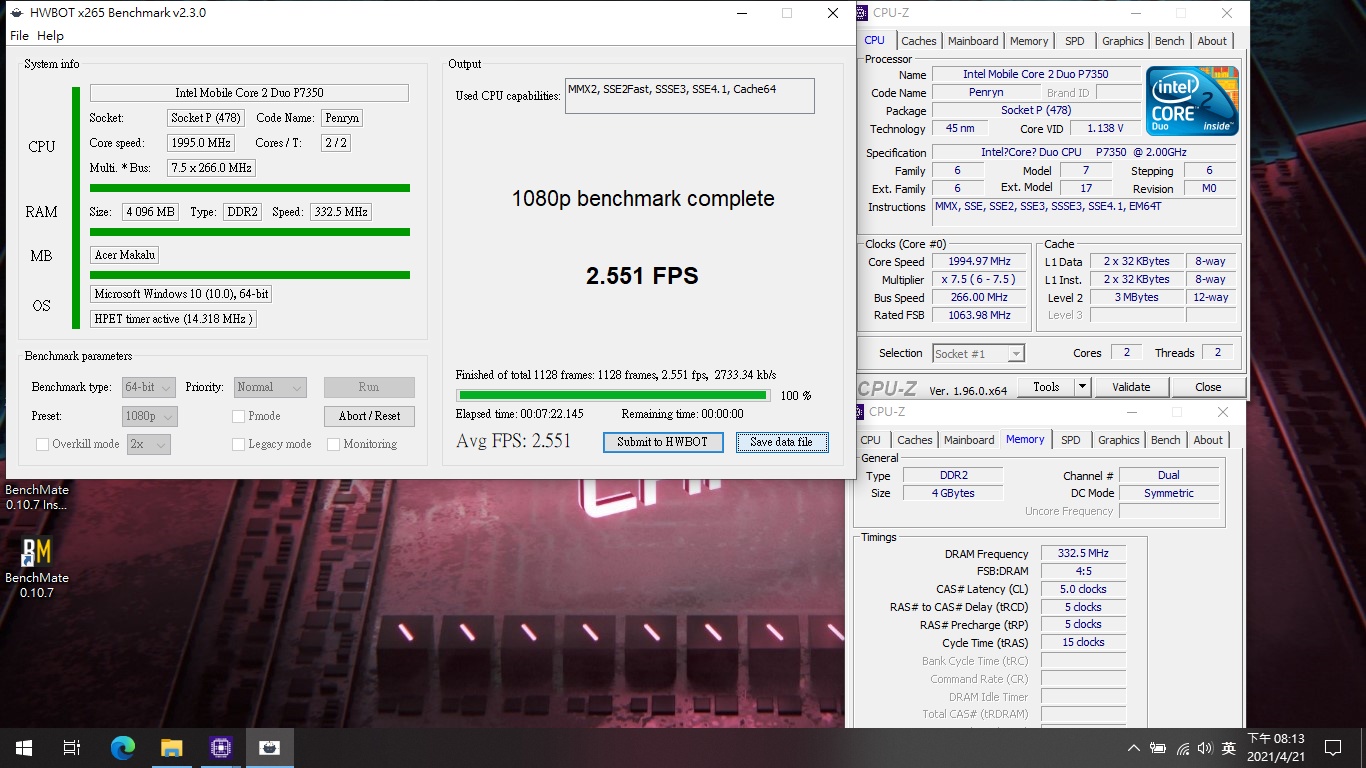Switch to Graphics tab in upper CPU-Z
Image resolution: width=1366 pixels, height=768 pixels.
pos(1122,41)
